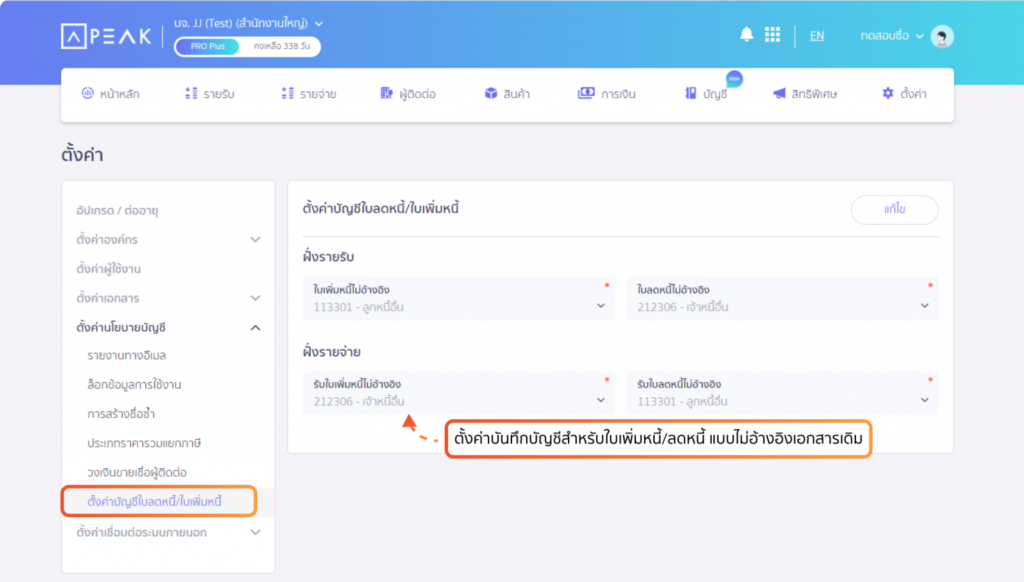Viewport: 1024px width, 582px height.
Task: Click the user avatar picture
Action: tap(942, 37)
